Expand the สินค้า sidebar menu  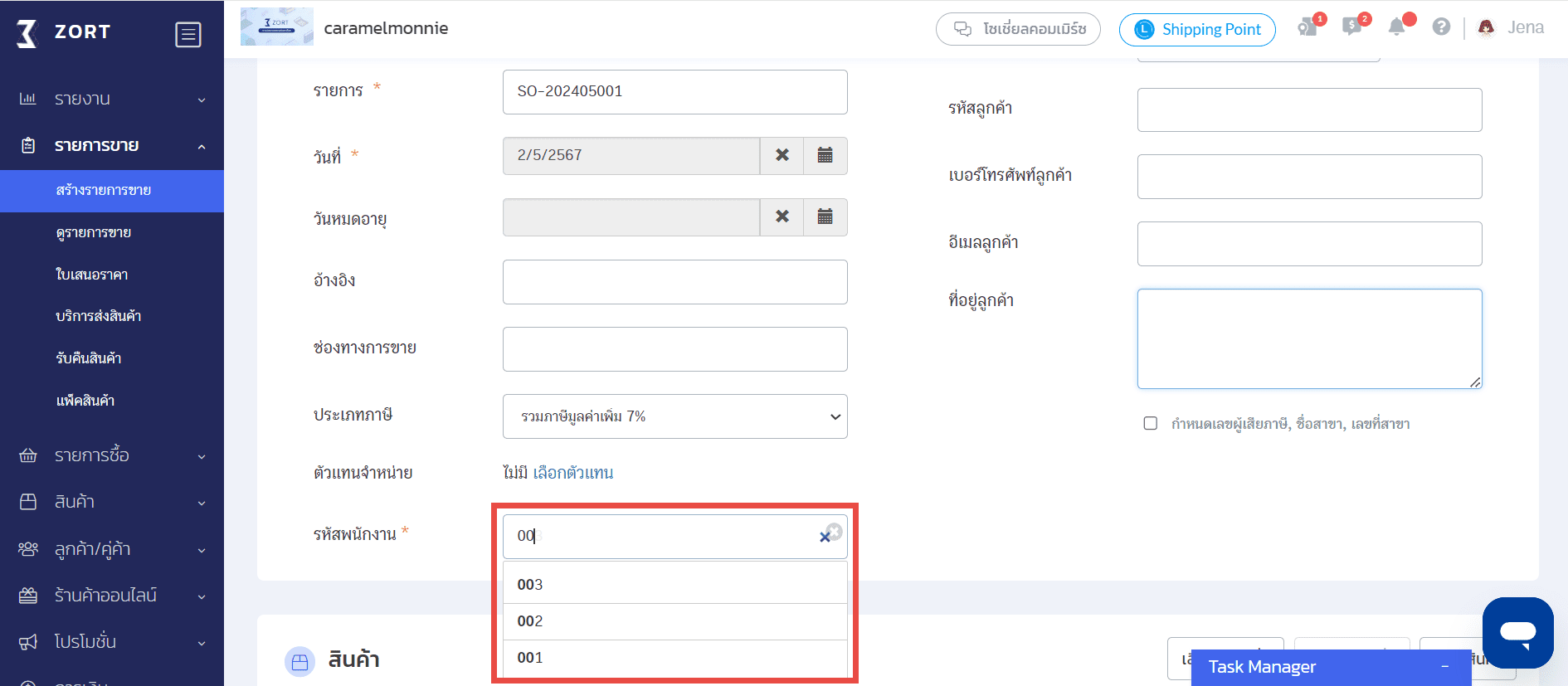pyautogui.click(x=202, y=503)
